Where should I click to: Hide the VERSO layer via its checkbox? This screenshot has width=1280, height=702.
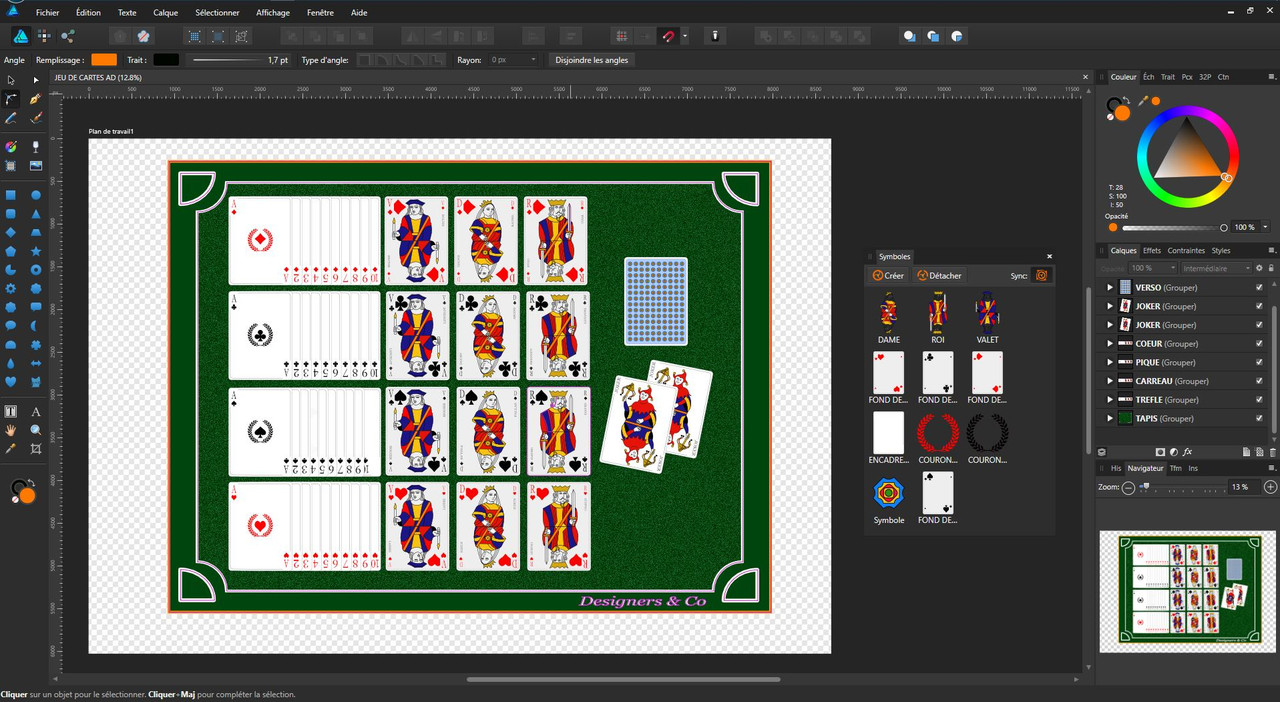click(1259, 288)
